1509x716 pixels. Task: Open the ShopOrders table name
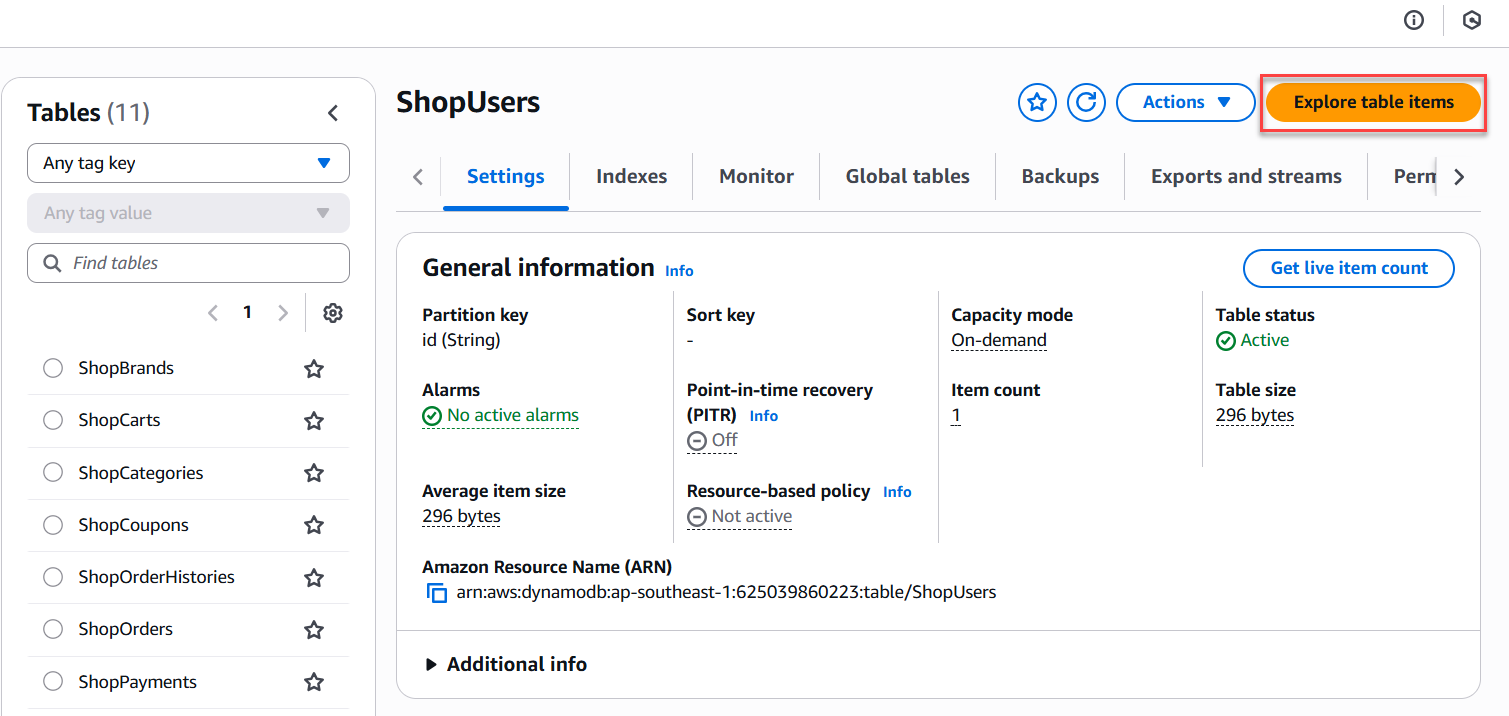coord(125,629)
